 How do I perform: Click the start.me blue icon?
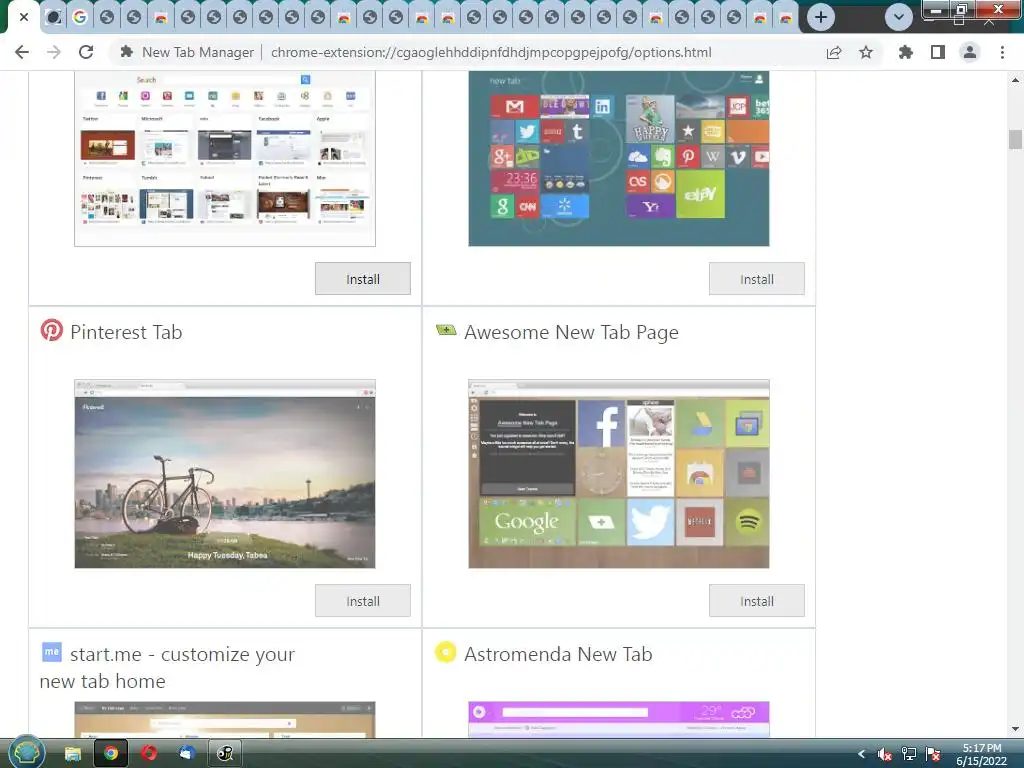(52, 652)
